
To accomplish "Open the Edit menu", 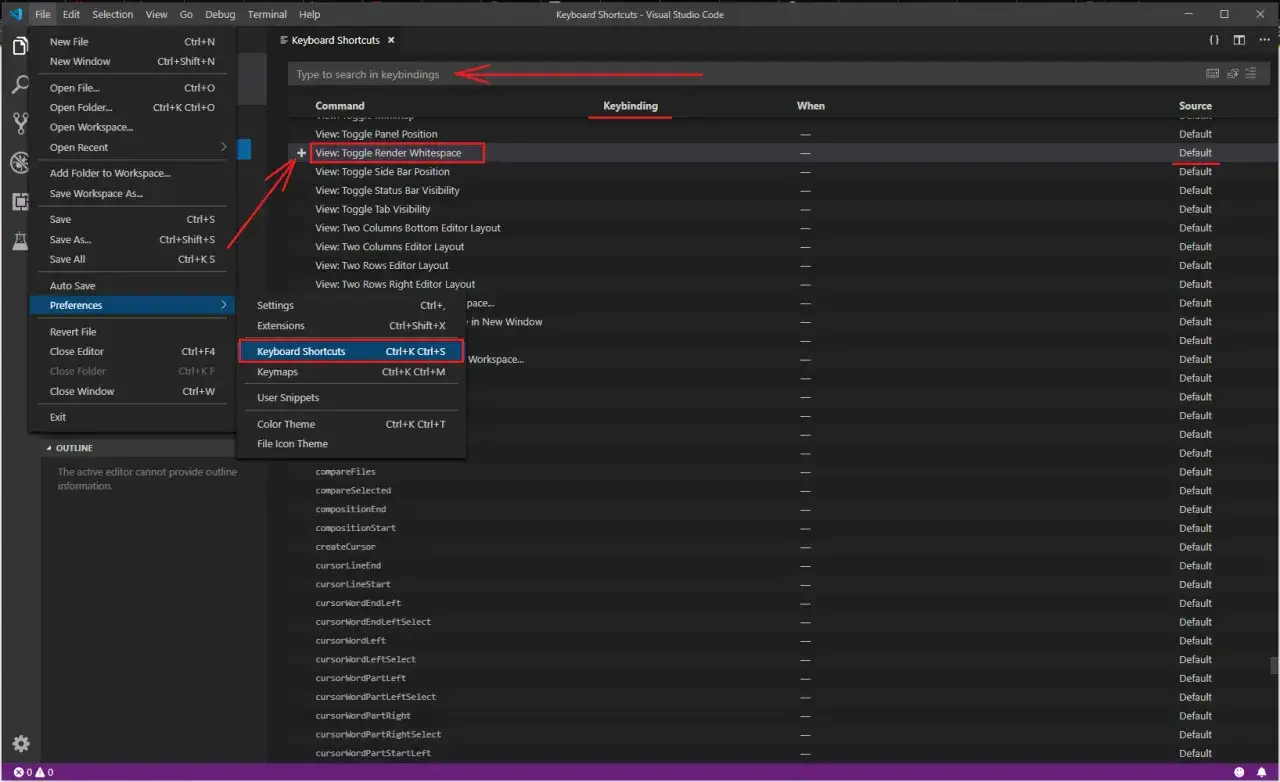I will click(x=71, y=14).
